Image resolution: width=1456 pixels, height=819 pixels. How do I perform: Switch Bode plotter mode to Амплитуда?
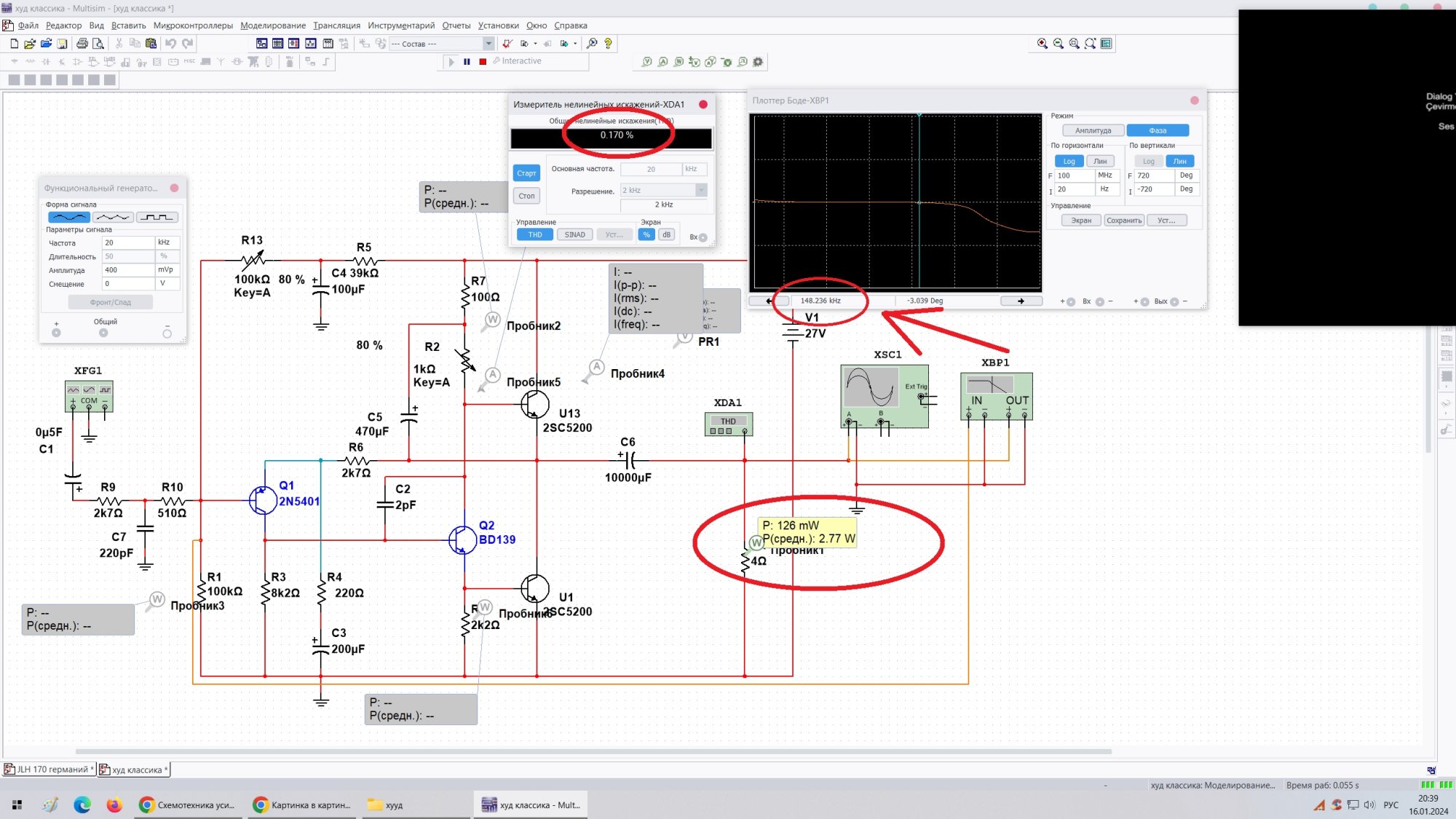point(1093,130)
